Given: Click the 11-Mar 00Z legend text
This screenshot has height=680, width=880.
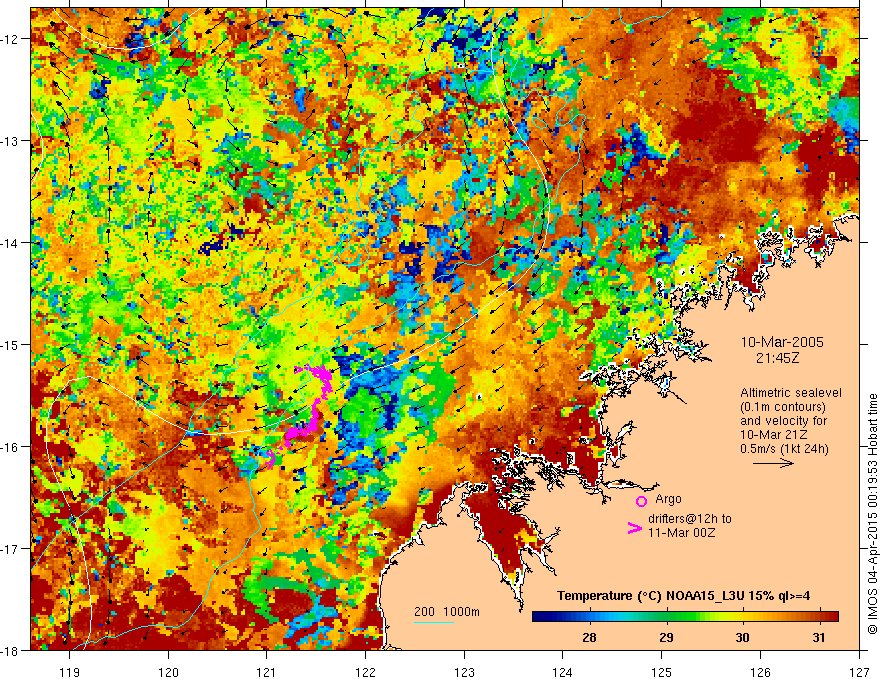Looking at the screenshot, I should (x=681, y=532).
